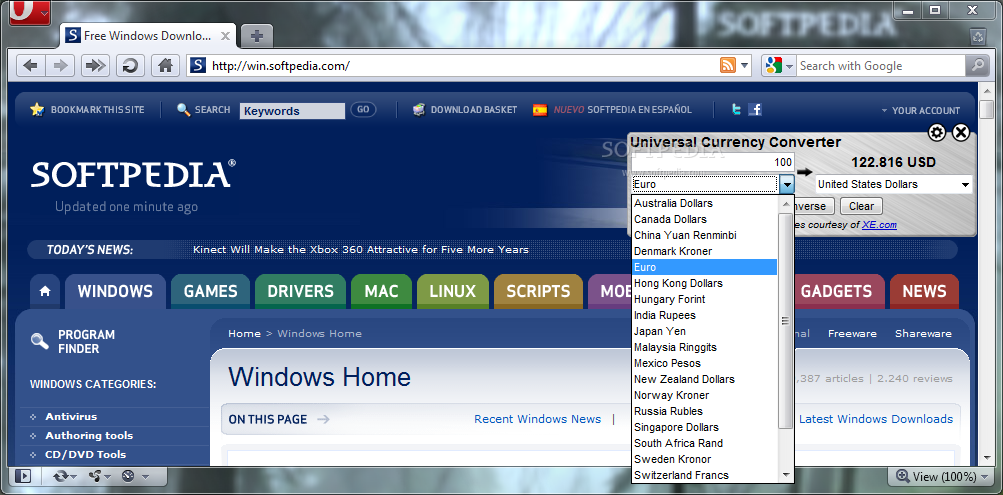The width and height of the screenshot is (1003, 495).
Task: Expand the Your Account menu
Action: [x=920, y=110]
